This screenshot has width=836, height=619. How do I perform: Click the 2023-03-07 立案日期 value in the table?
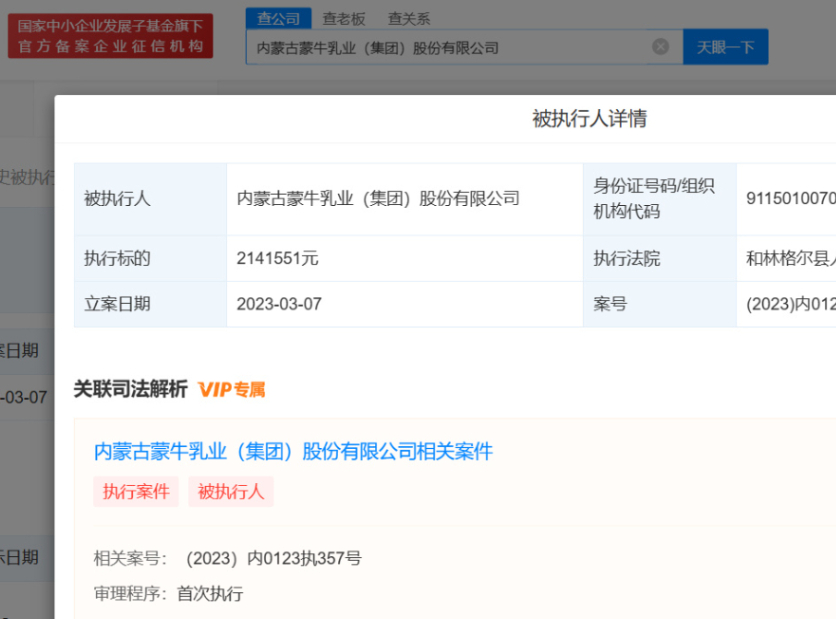279,304
